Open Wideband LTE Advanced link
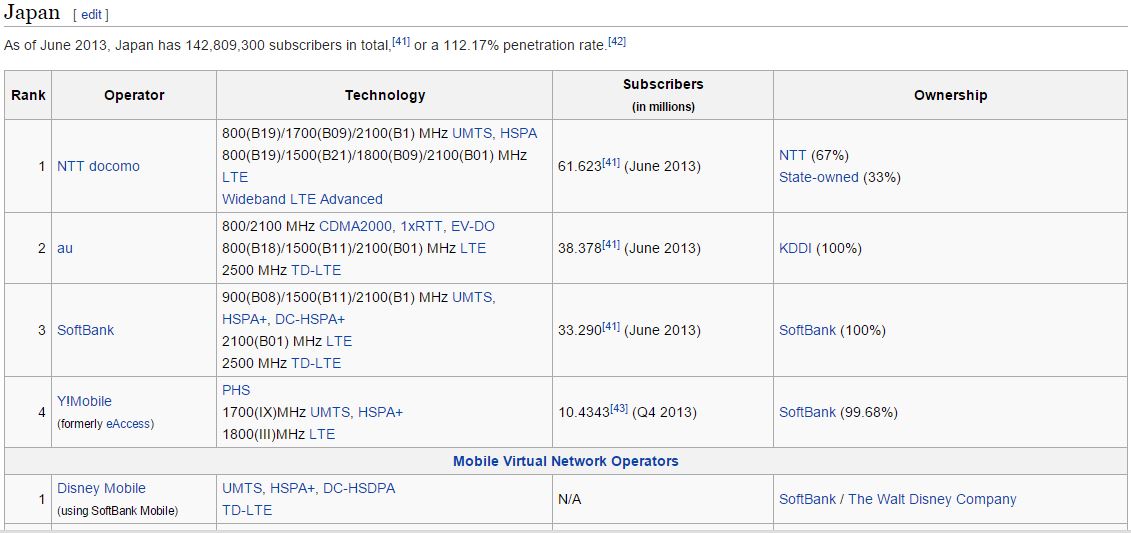 (x=302, y=198)
